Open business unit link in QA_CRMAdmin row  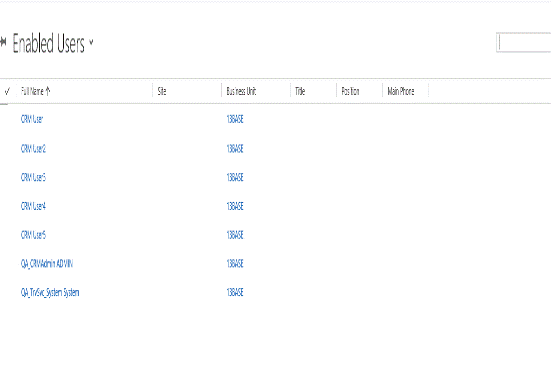point(235,264)
